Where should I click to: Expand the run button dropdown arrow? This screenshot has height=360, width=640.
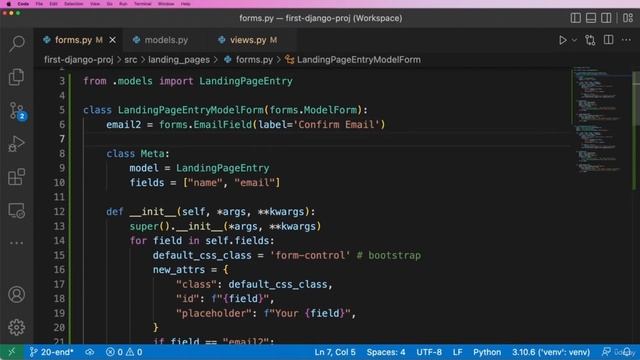point(574,40)
